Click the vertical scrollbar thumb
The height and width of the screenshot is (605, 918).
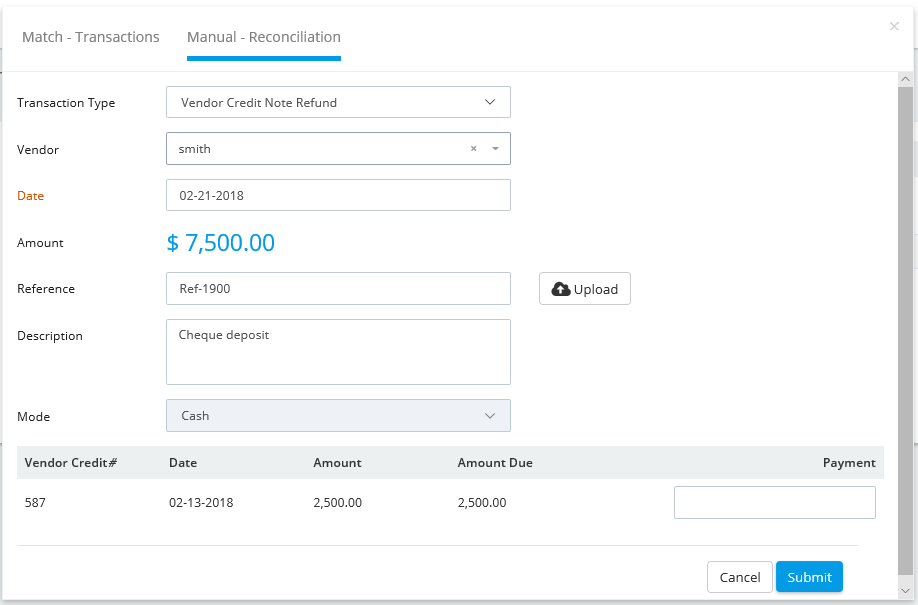[x=905, y=331]
